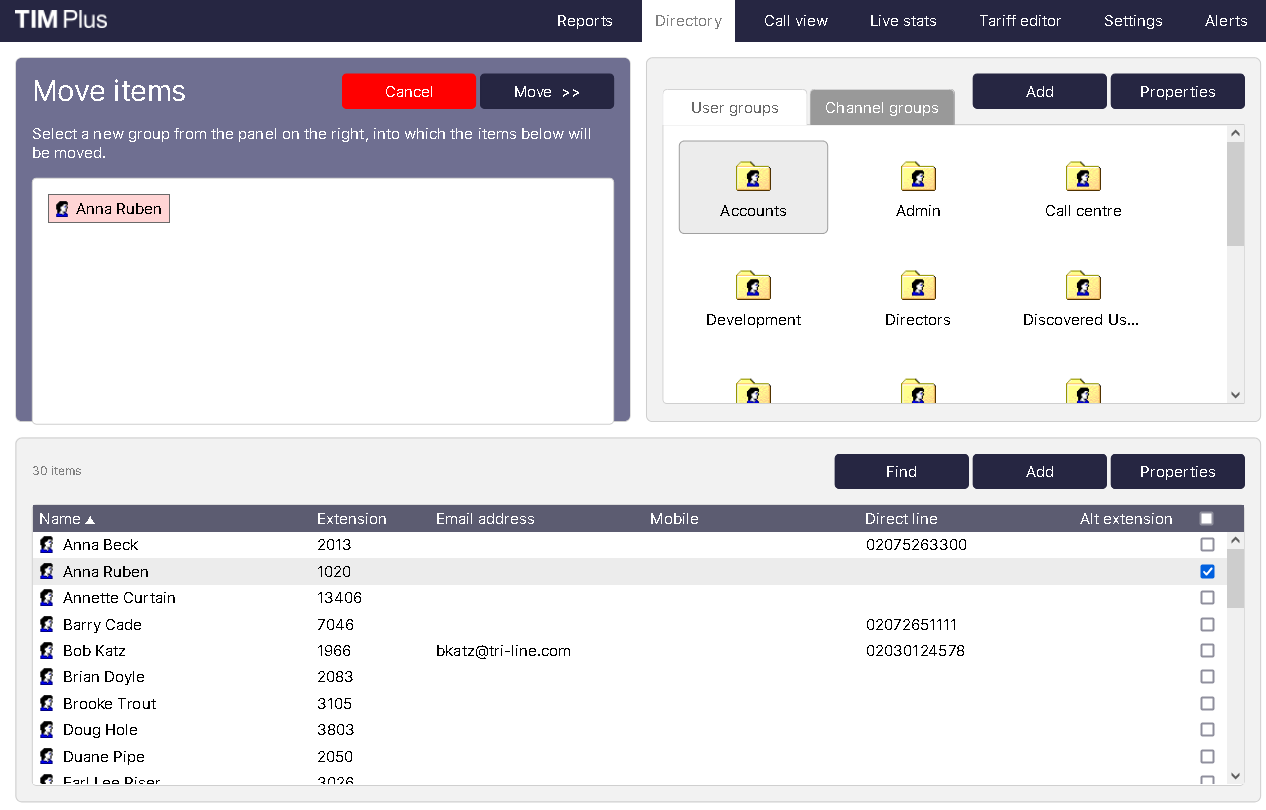Click the user icon beside Bob Katz
The image size is (1266, 810).
(47, 651)
